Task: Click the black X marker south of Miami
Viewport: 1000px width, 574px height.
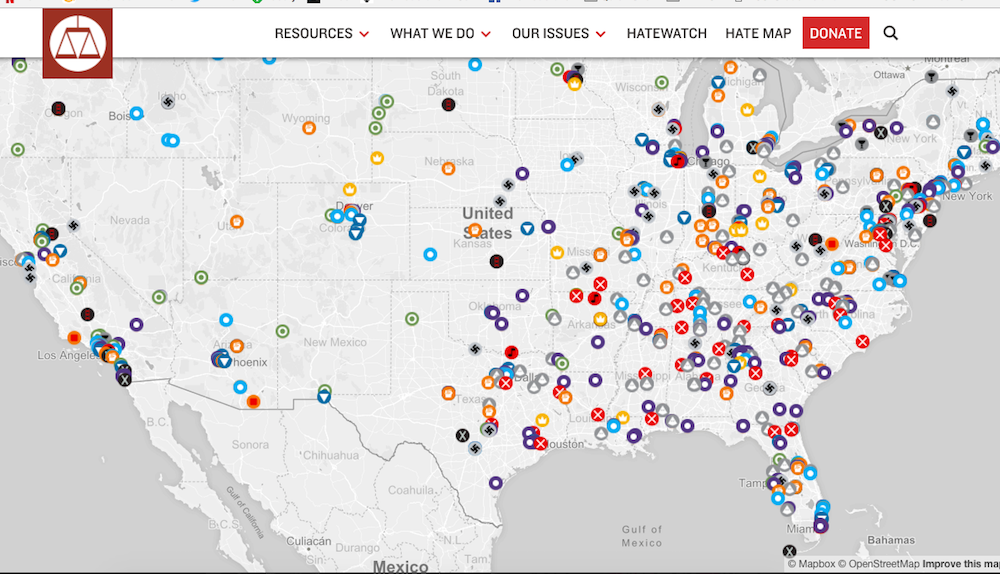Action: [x=789, y=551]
